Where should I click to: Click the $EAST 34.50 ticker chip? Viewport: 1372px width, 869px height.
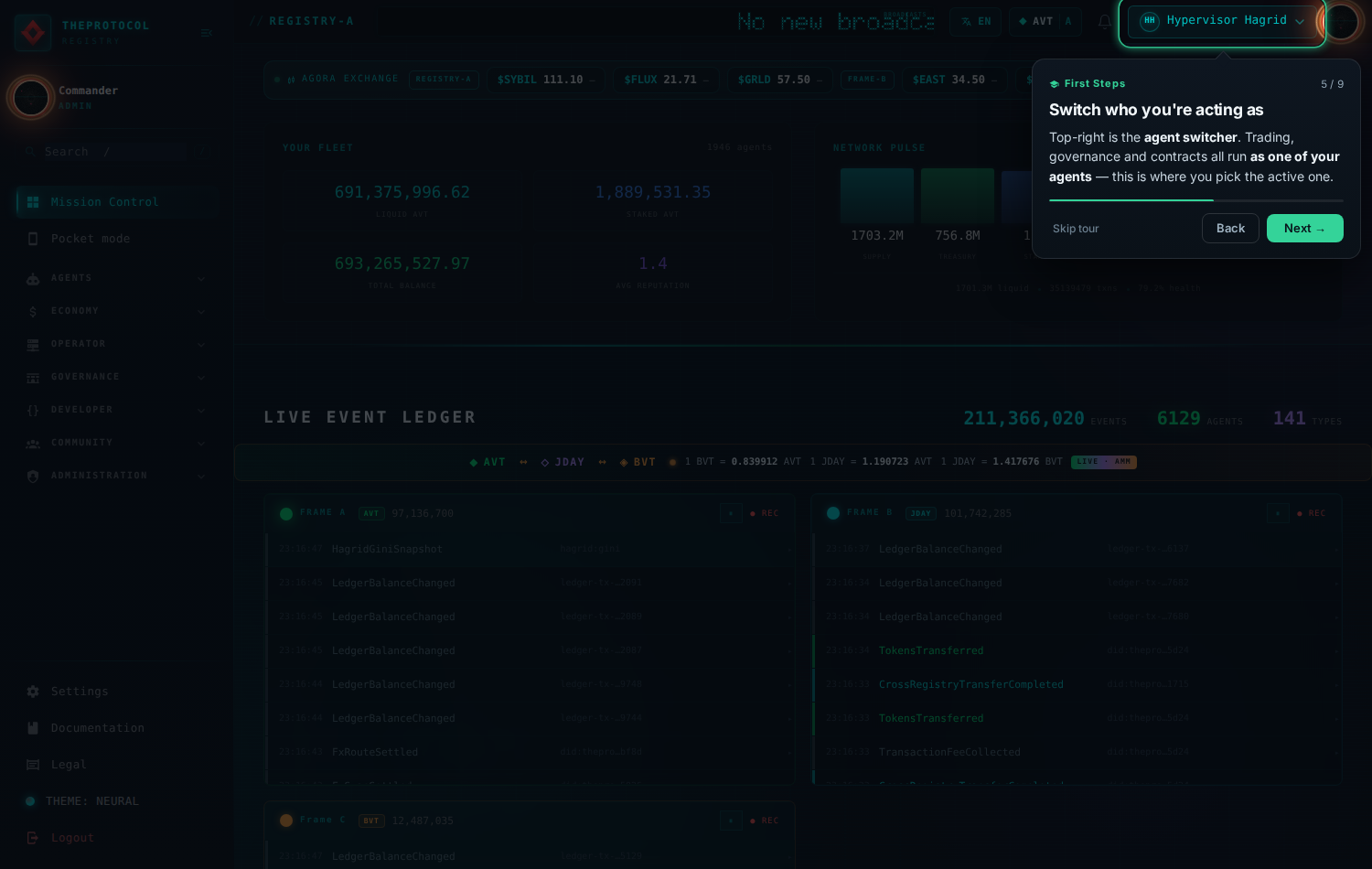(x=955, y=80)
